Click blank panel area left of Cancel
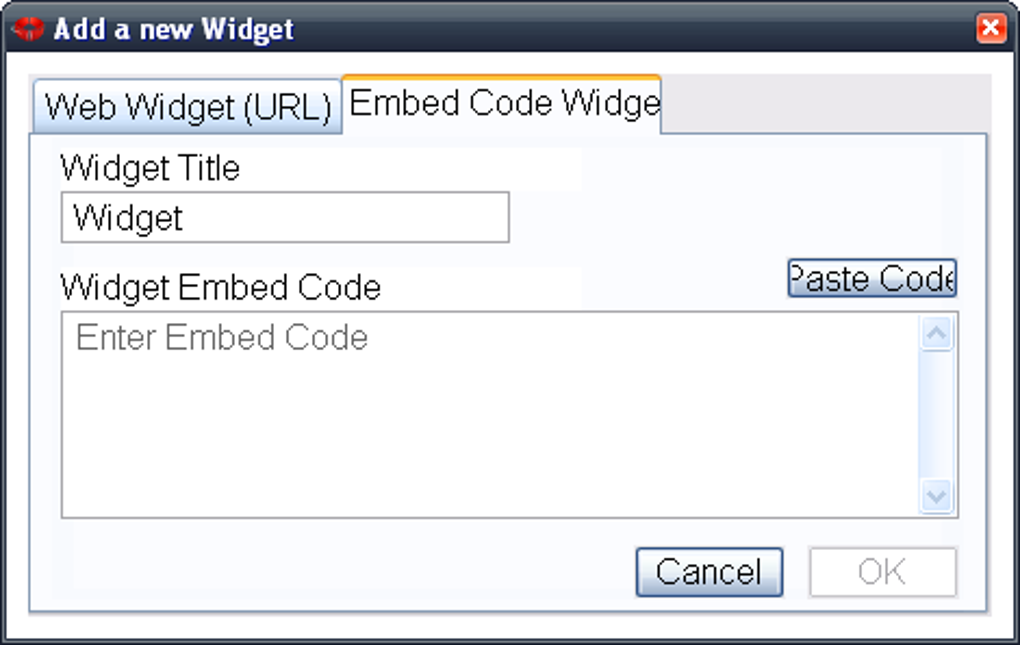 [x=340, y=572]
